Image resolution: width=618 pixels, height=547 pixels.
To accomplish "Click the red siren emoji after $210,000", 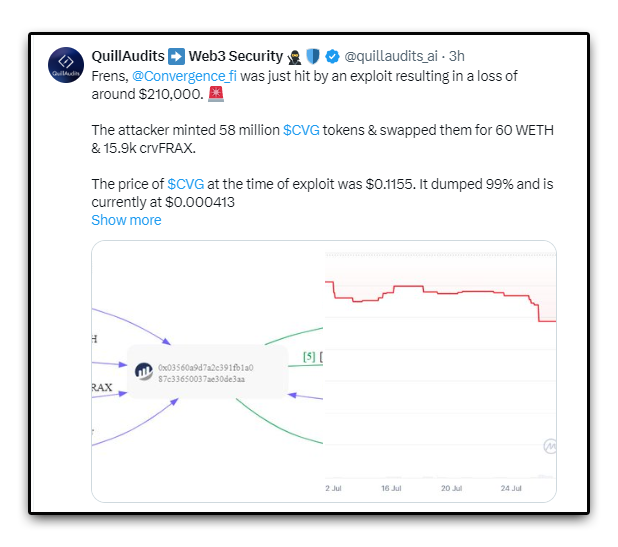I will 216,94.
